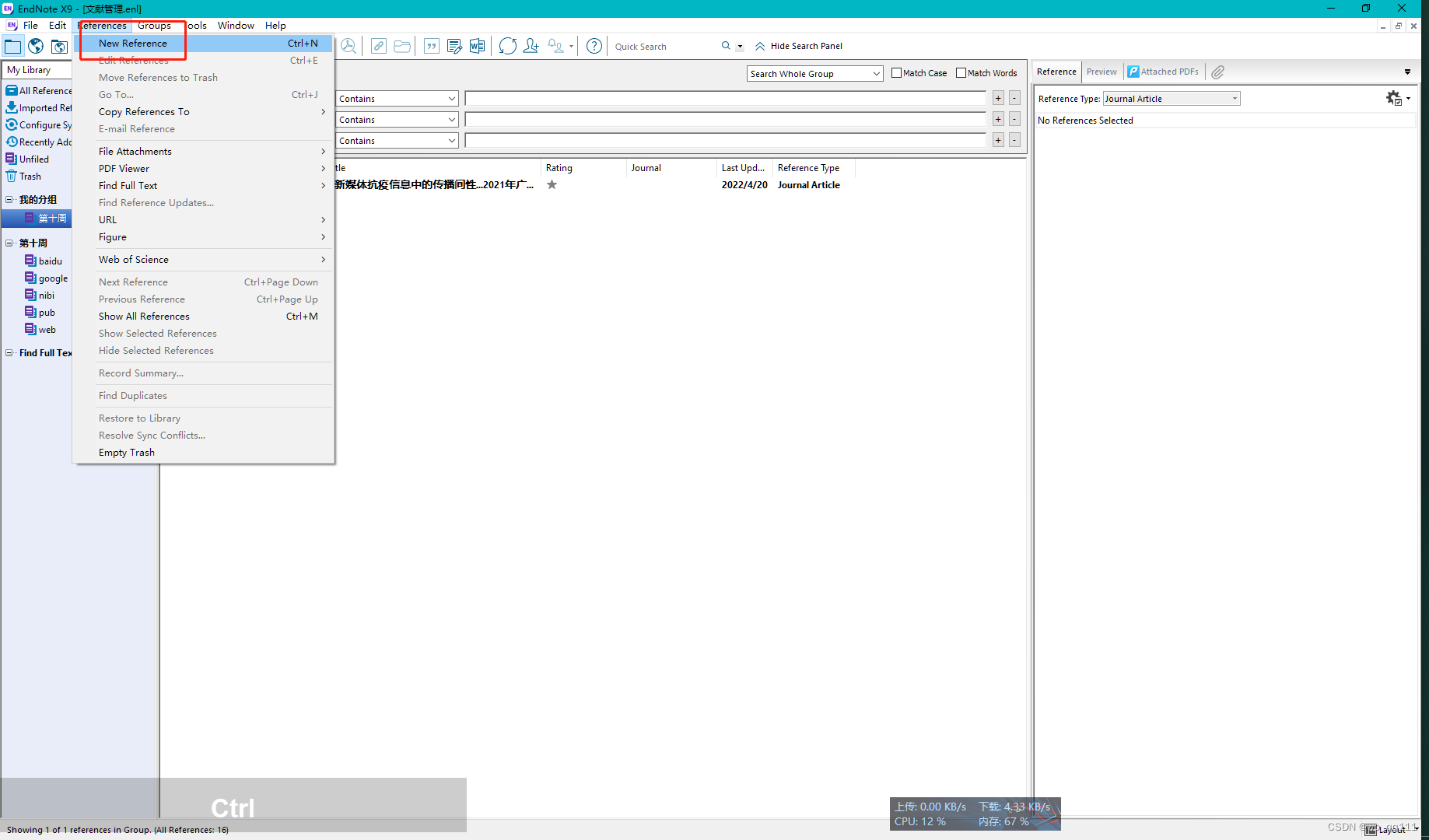Viewport: 1429px width, 840px height.
Task: Click Hide Search Panel button
Action: tap(799, 46)
